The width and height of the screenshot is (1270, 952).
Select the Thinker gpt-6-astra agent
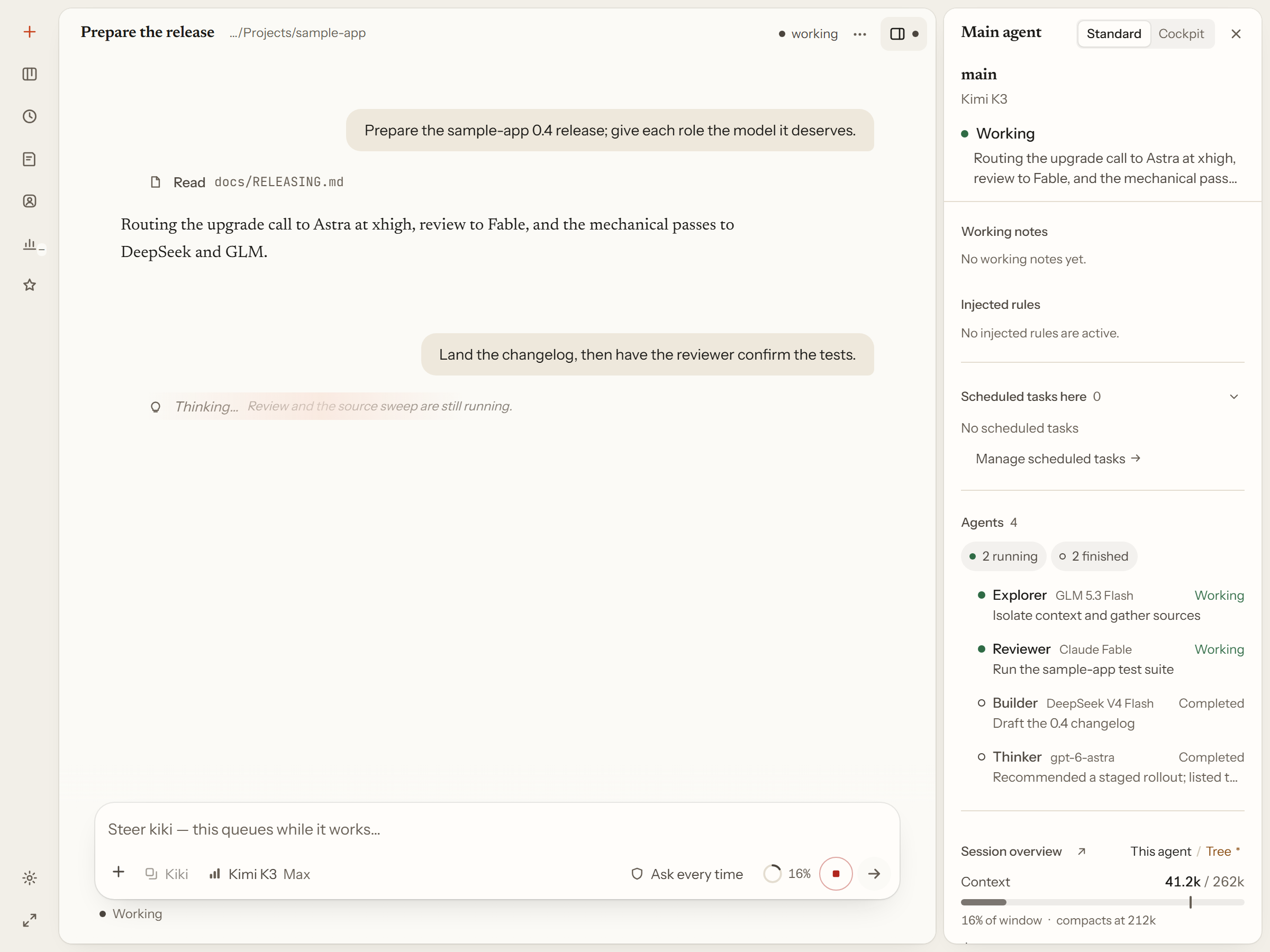point(1110,767)
